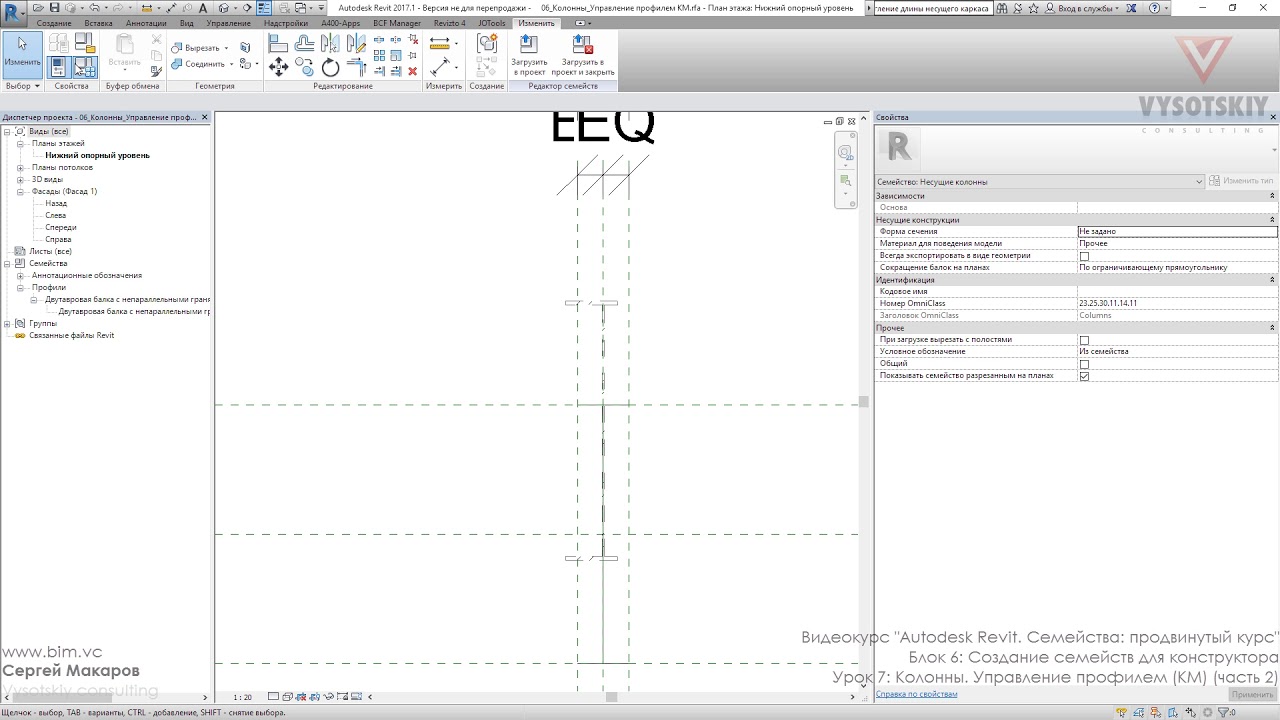Click the Save icon in quick access toolbar

[54, 8]
